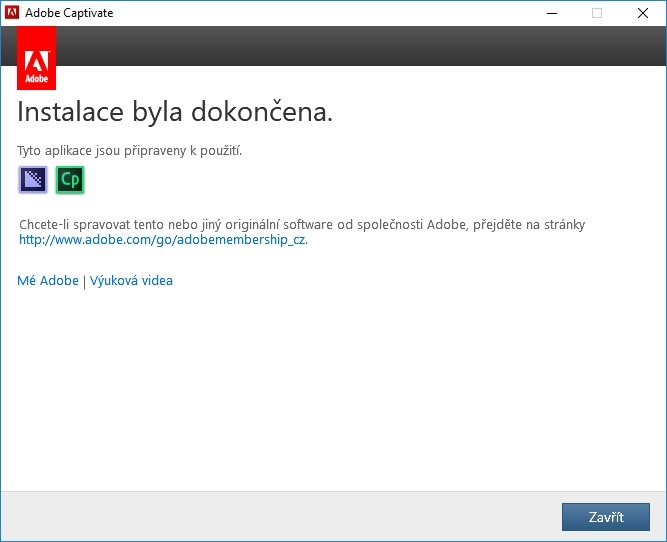Open the adobemembership_cz web link
667x542 pixels.
click(163, 240)
